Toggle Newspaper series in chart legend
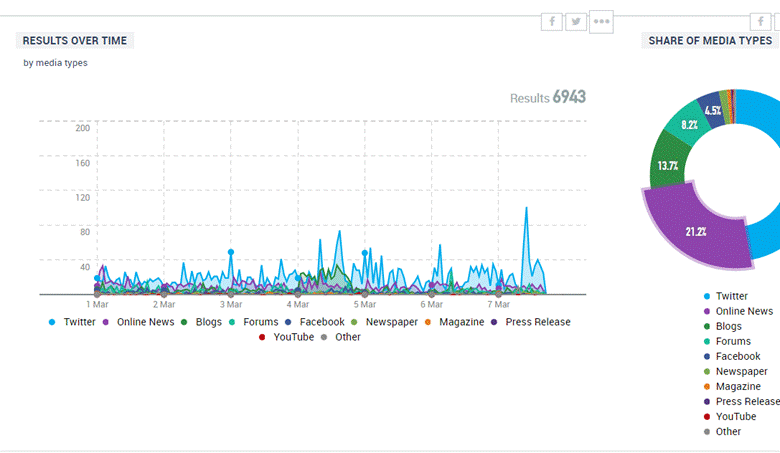780x453 pixels. (x=383, y=322)
